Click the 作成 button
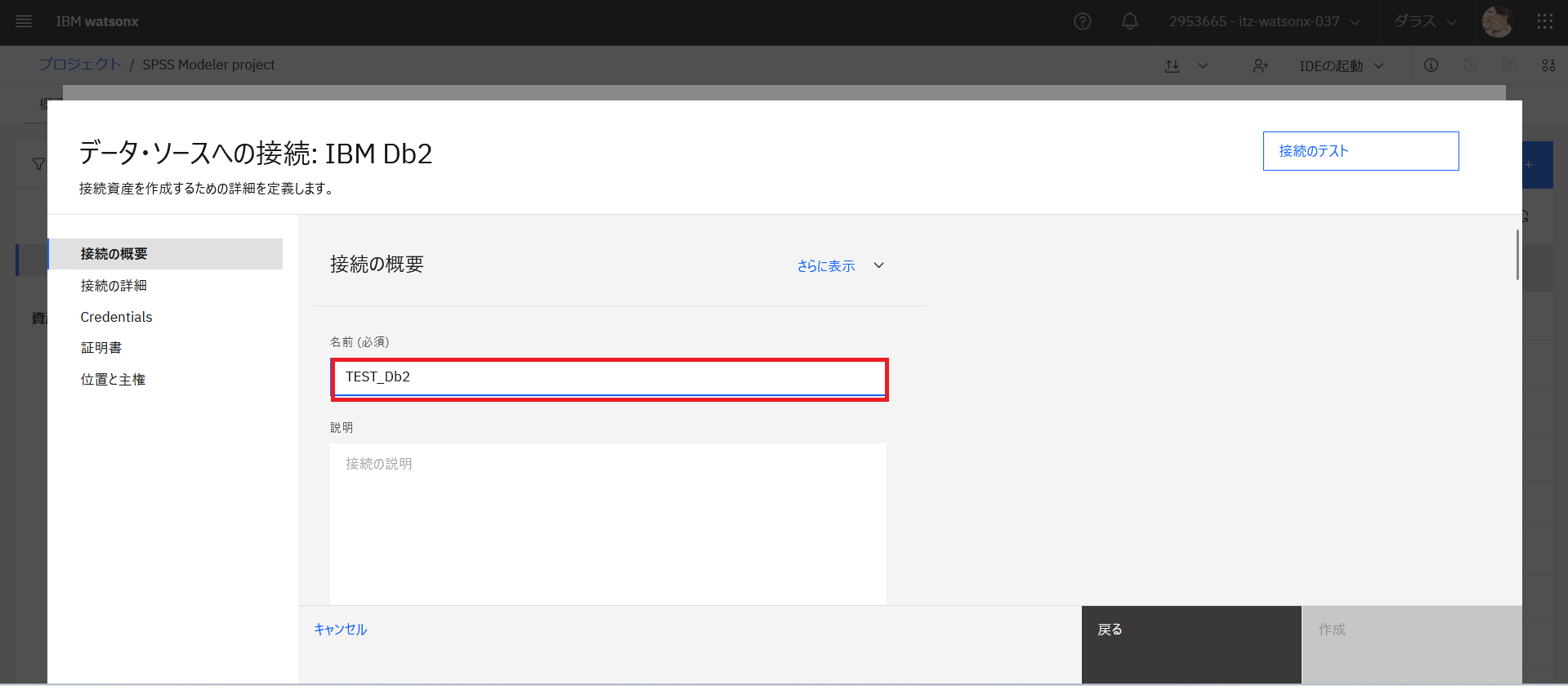The height and width of the screenshot is (686, 1568). tap(1412, 644)
